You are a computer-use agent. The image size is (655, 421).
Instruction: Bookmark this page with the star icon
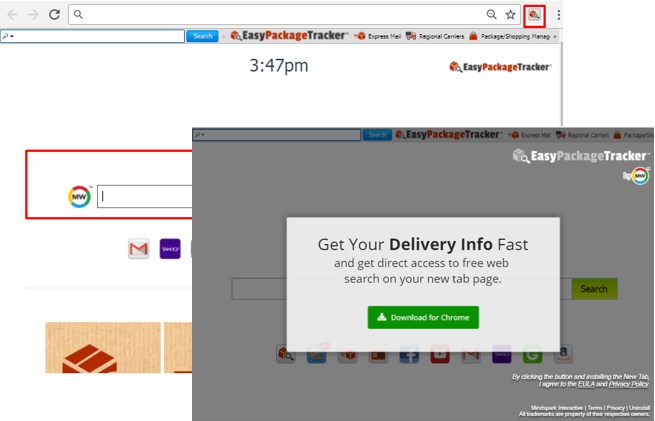(x=510, y=15)
